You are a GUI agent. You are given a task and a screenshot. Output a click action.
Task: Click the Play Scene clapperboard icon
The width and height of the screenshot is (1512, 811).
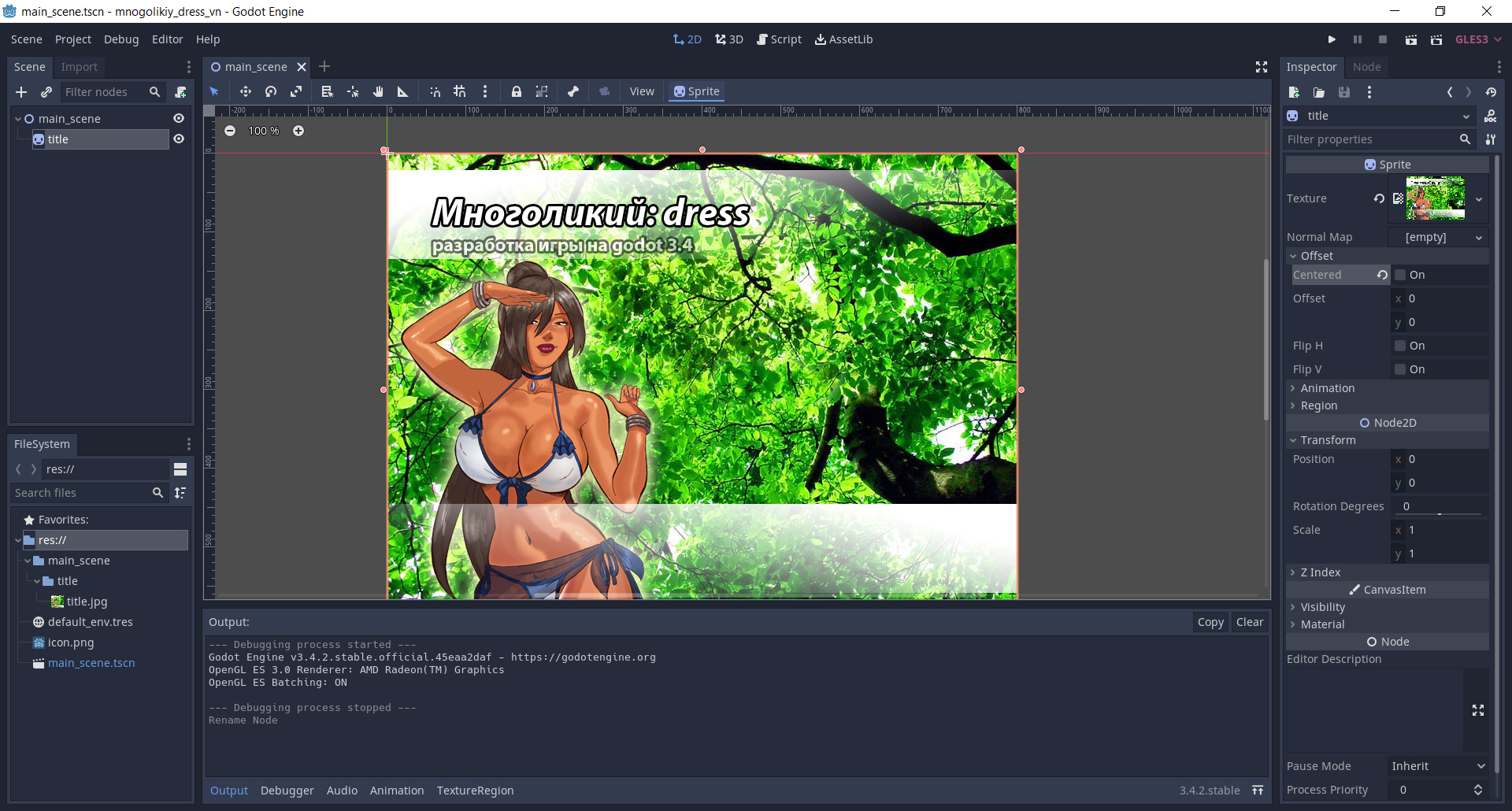(1411, 39)
